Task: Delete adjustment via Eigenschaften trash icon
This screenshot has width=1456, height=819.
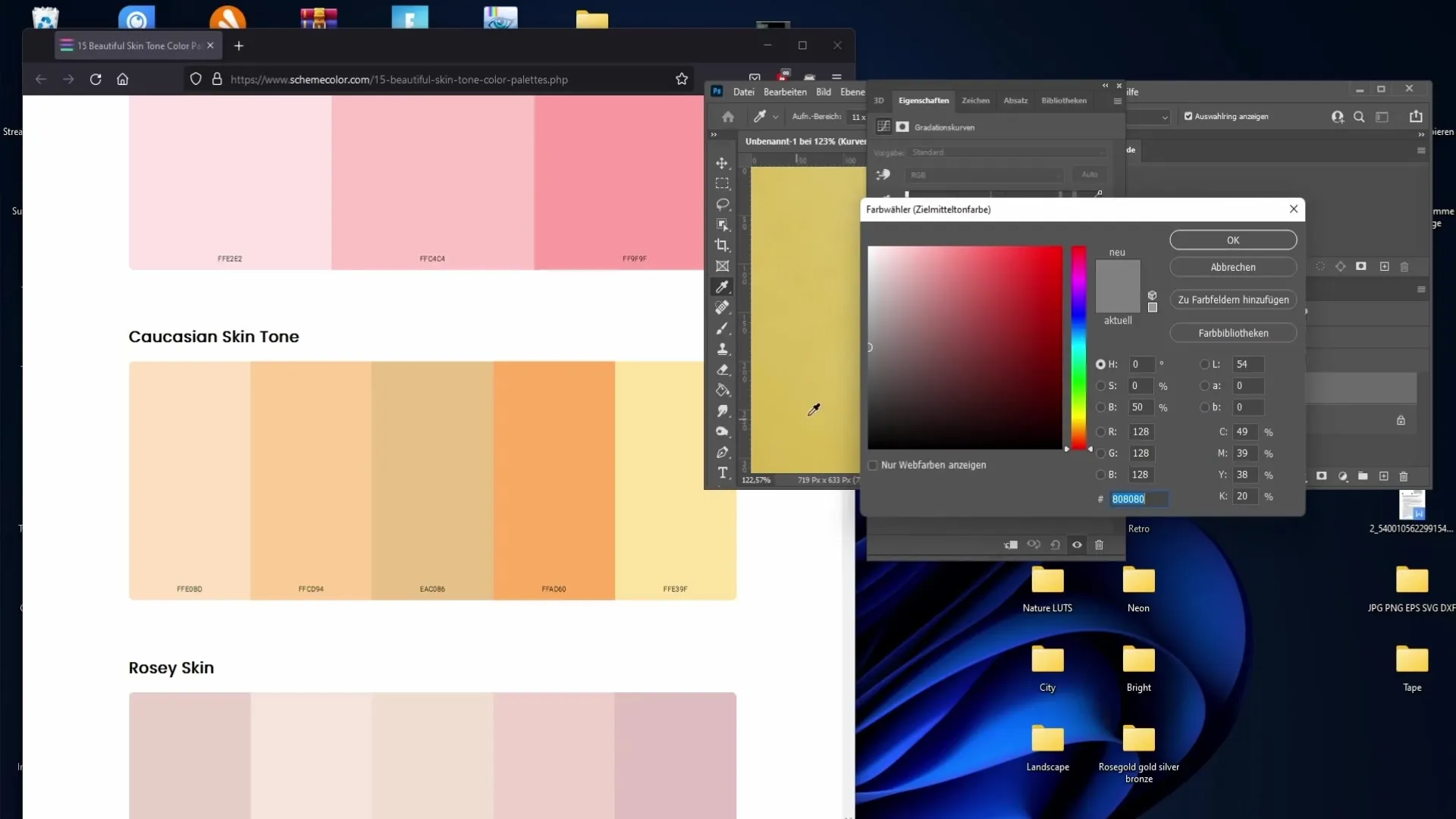Action: [x=1099, y=544]
